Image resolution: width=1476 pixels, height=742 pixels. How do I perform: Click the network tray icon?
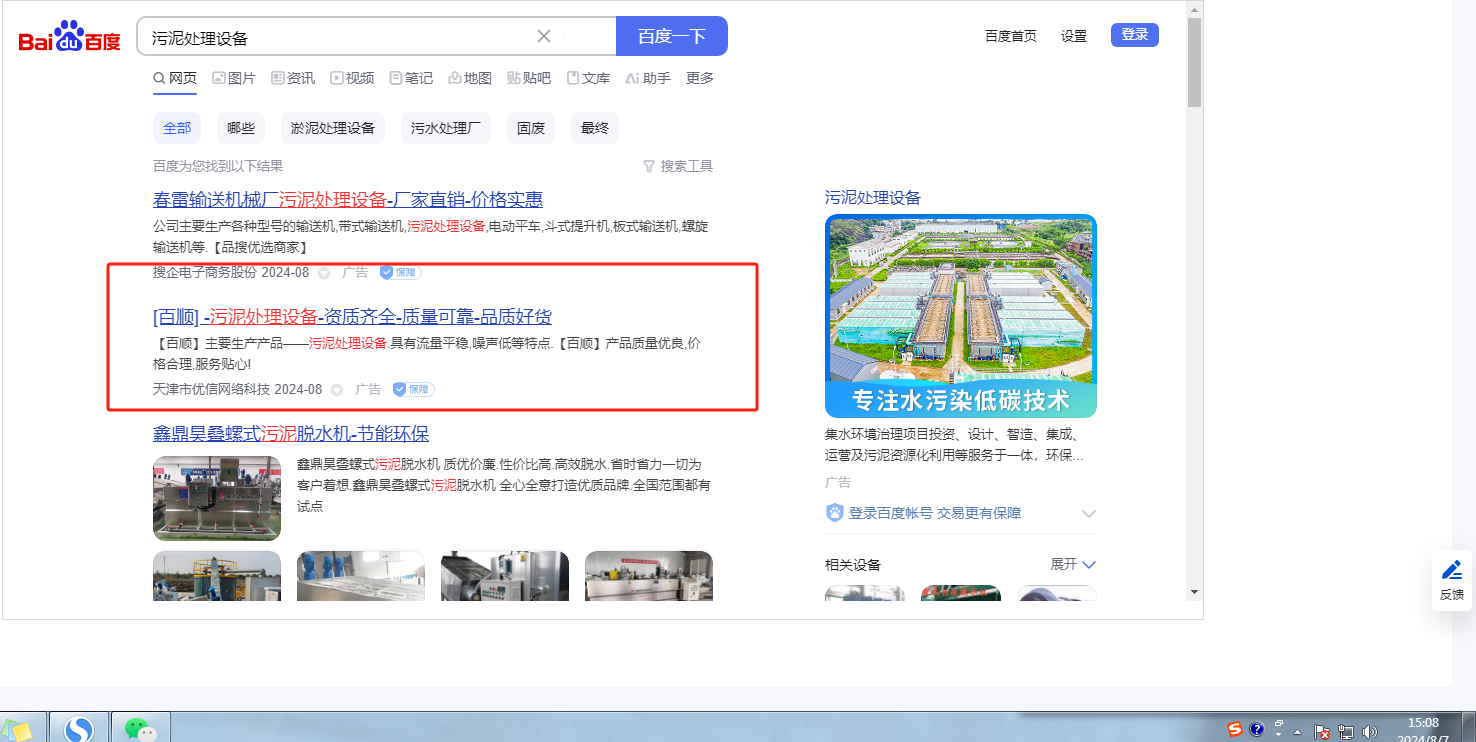[x=1346, y=731]
